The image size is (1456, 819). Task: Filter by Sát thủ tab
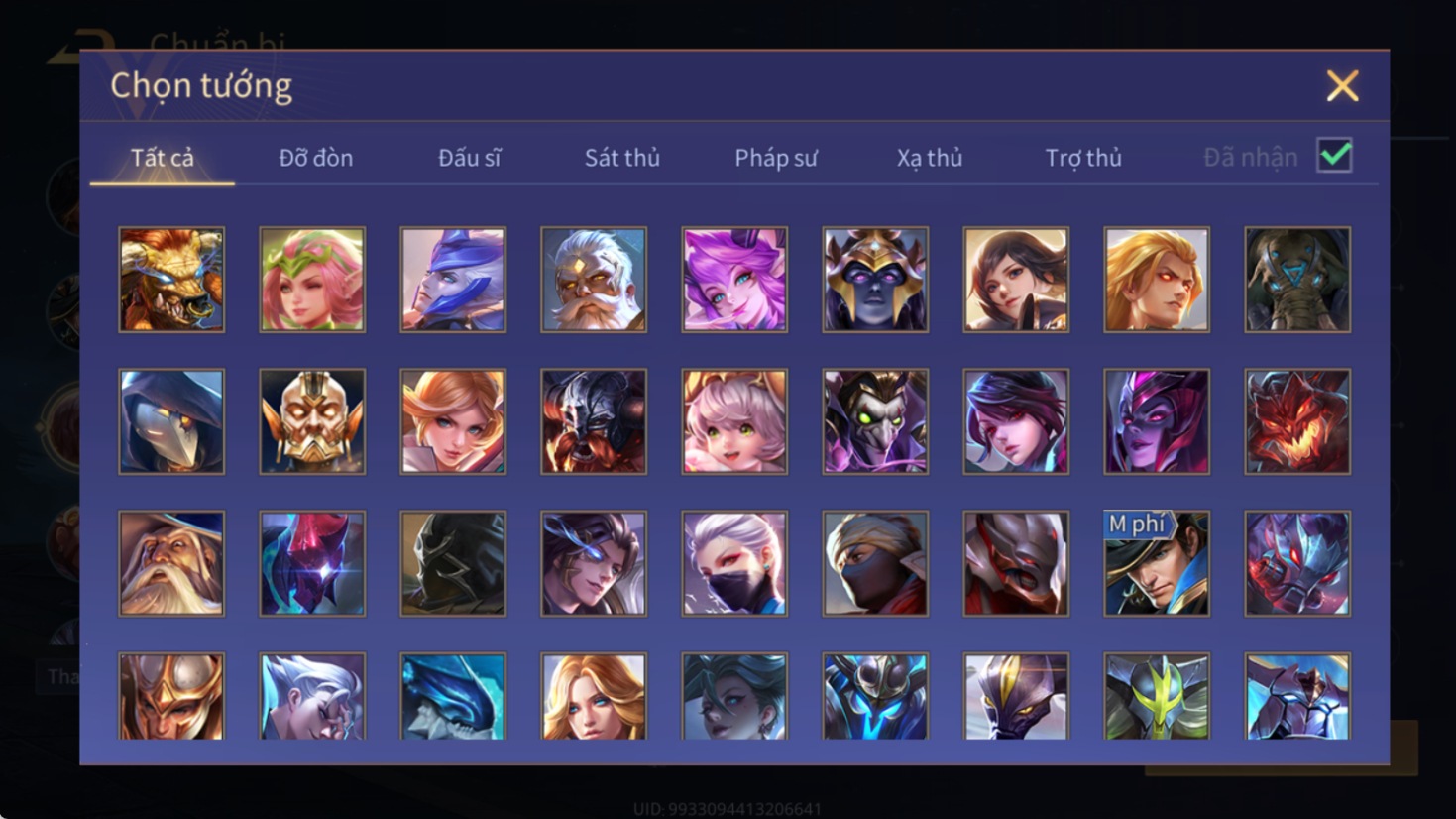(621, 158)
